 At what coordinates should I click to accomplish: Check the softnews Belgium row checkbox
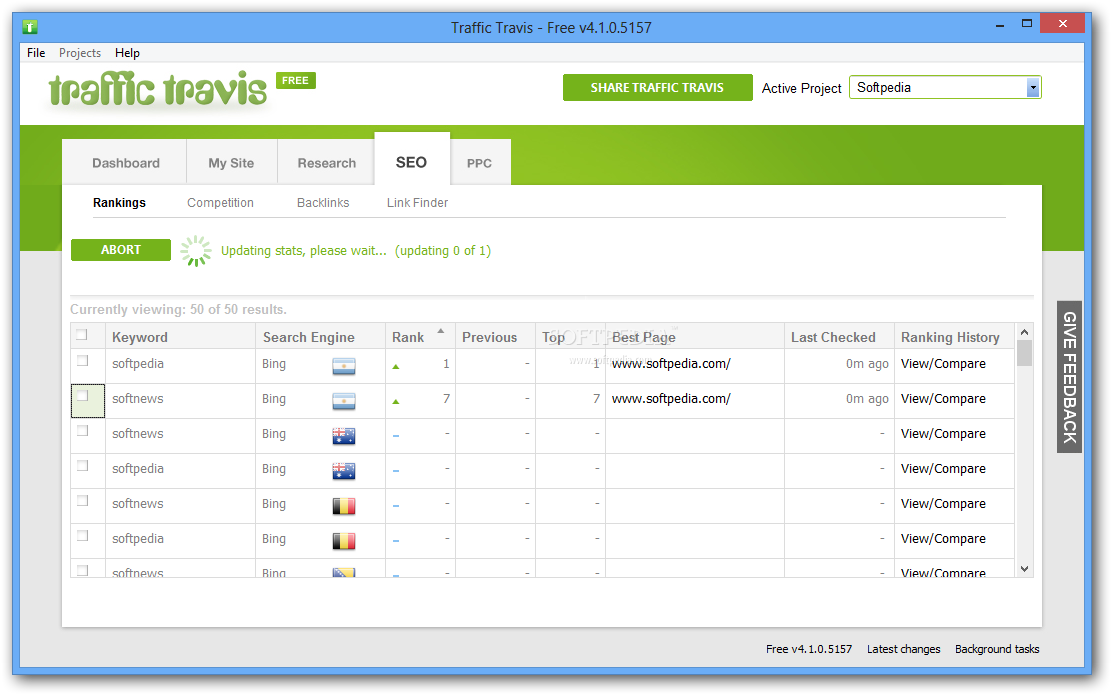[x=83, y=501]
